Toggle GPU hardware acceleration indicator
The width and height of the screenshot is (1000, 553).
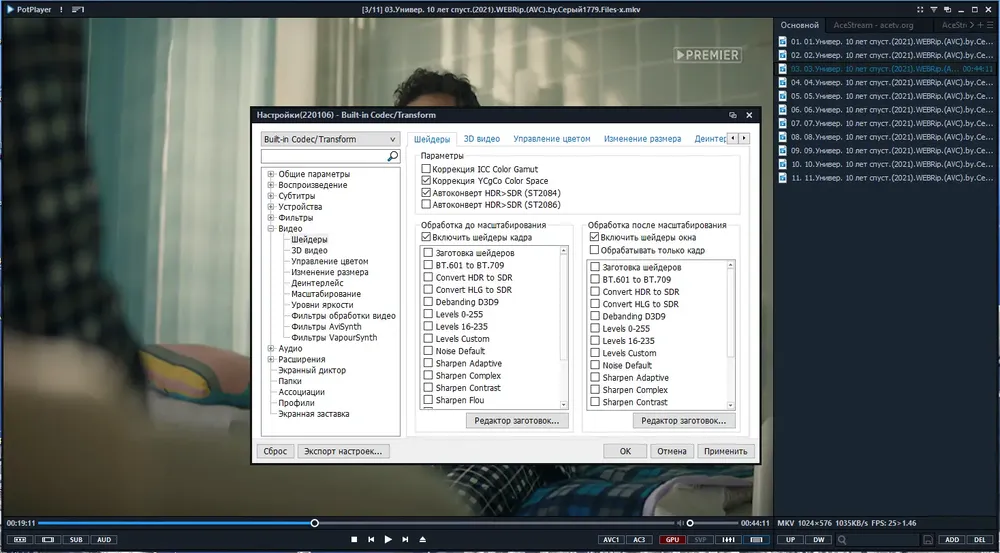(672, 540)
